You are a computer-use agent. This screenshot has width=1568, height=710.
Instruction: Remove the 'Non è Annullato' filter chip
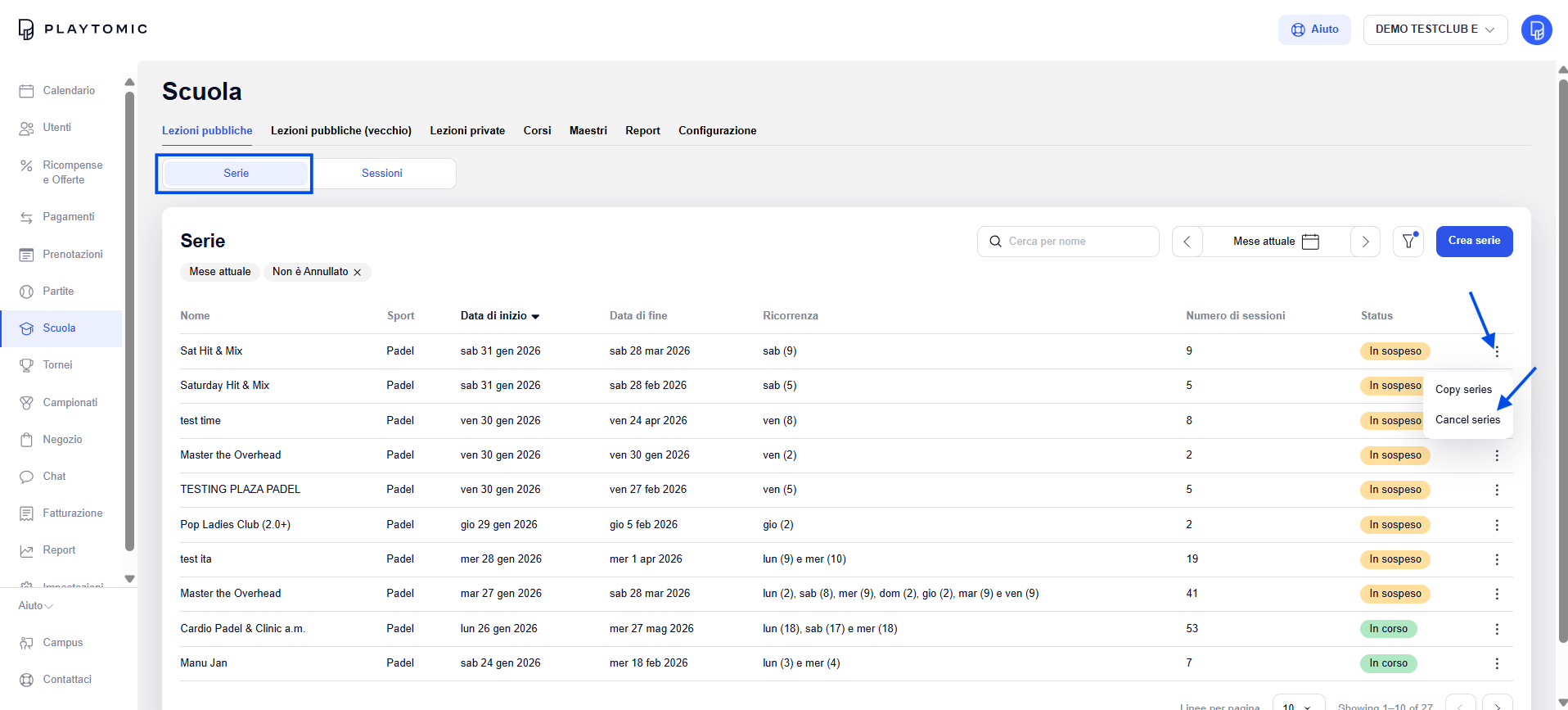click(x=358, y=273)
